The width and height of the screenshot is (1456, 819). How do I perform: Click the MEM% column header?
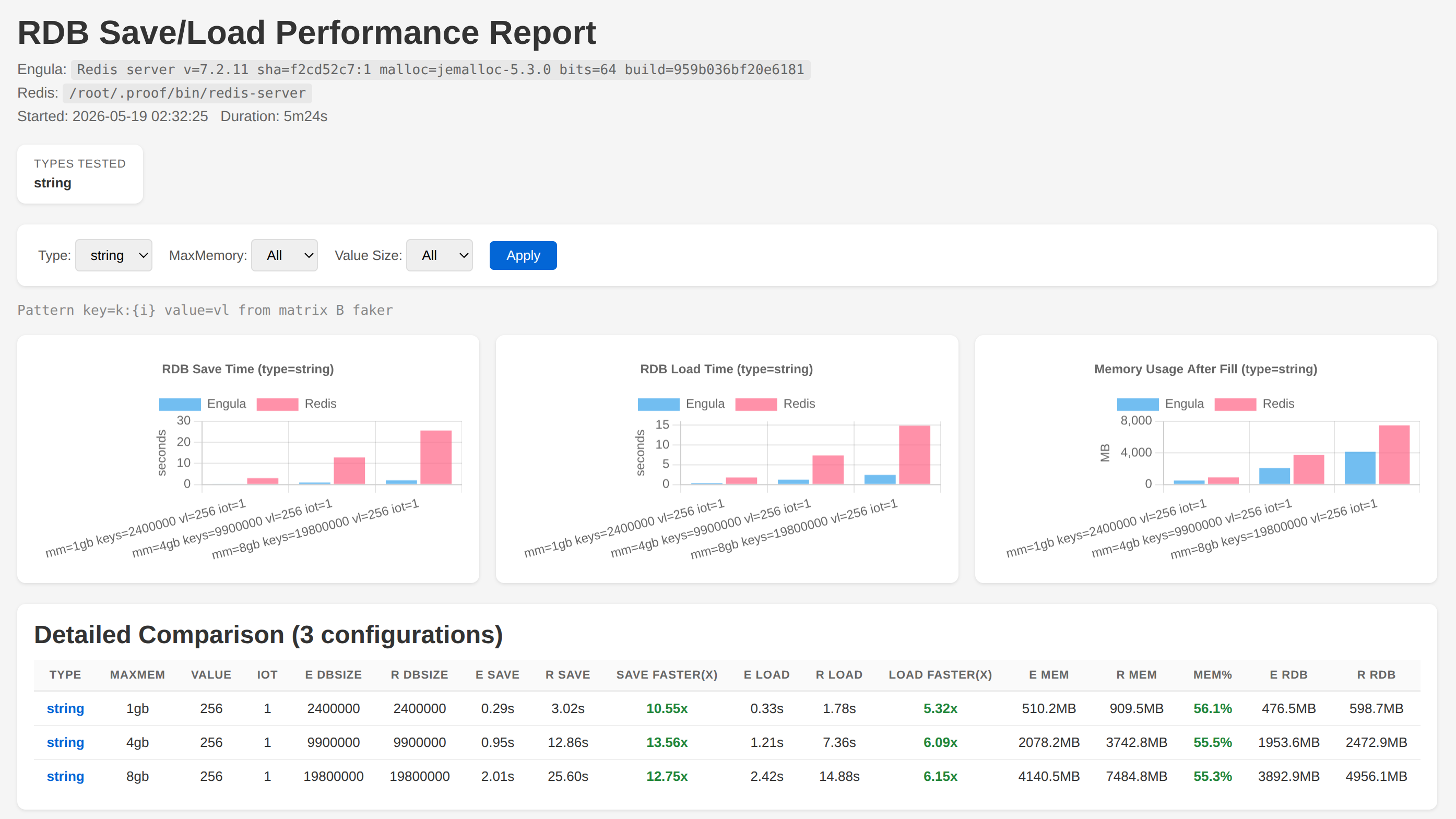pyautogui.click(x=1212, y=674)
